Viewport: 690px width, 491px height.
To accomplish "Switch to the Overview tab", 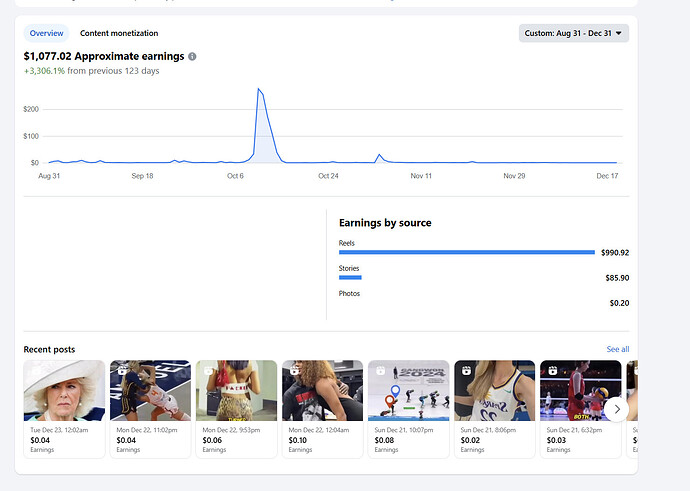I will click(x=46, y=33).
